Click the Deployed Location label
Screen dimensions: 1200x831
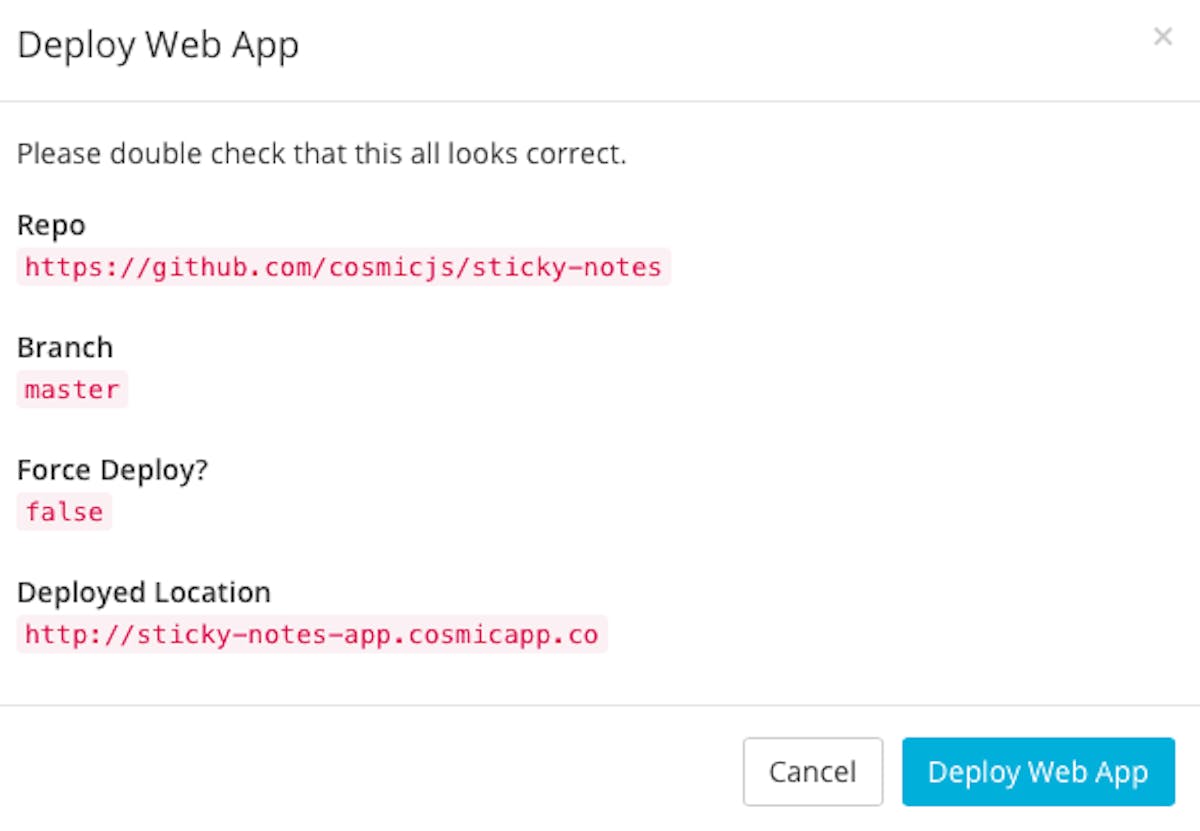pyautogui.click(x=144, y=592)
